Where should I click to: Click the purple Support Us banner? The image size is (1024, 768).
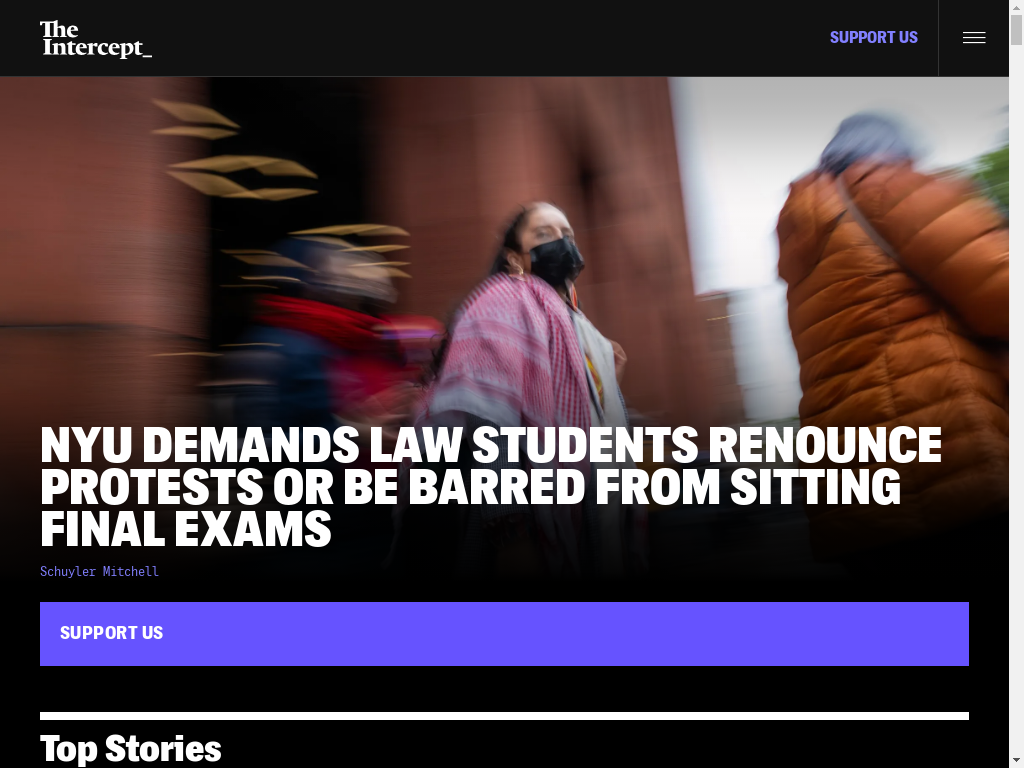point(504,633)
